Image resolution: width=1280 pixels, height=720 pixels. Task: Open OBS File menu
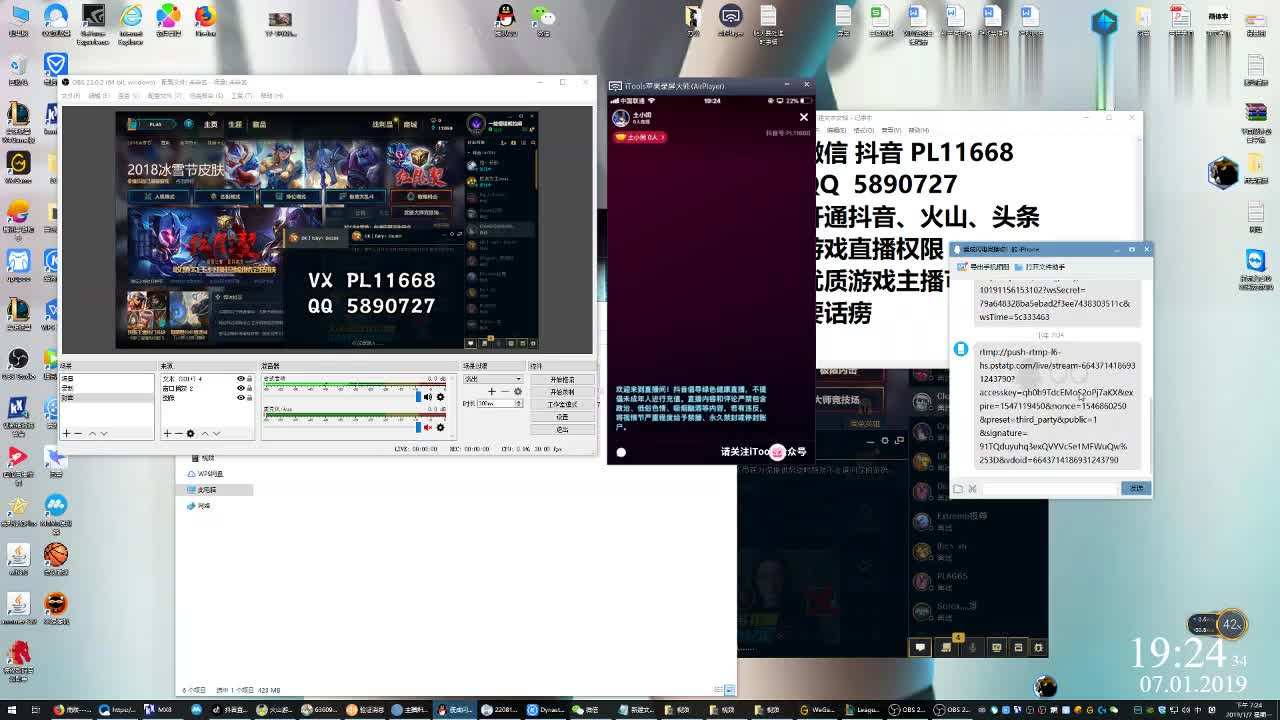[x=70, y=96]
